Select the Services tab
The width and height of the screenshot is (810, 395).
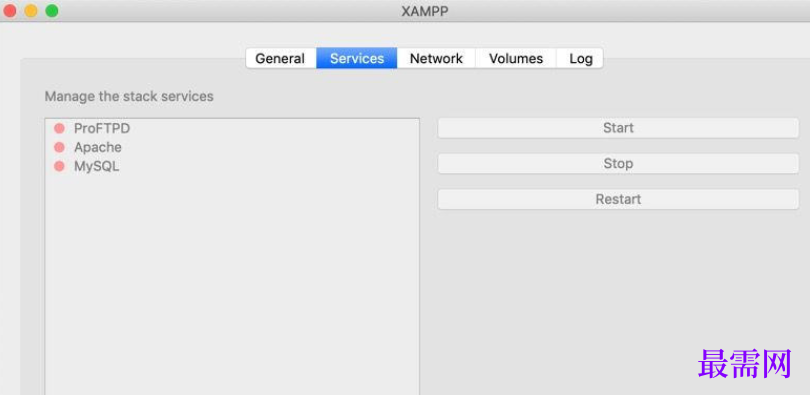point(357,58)
